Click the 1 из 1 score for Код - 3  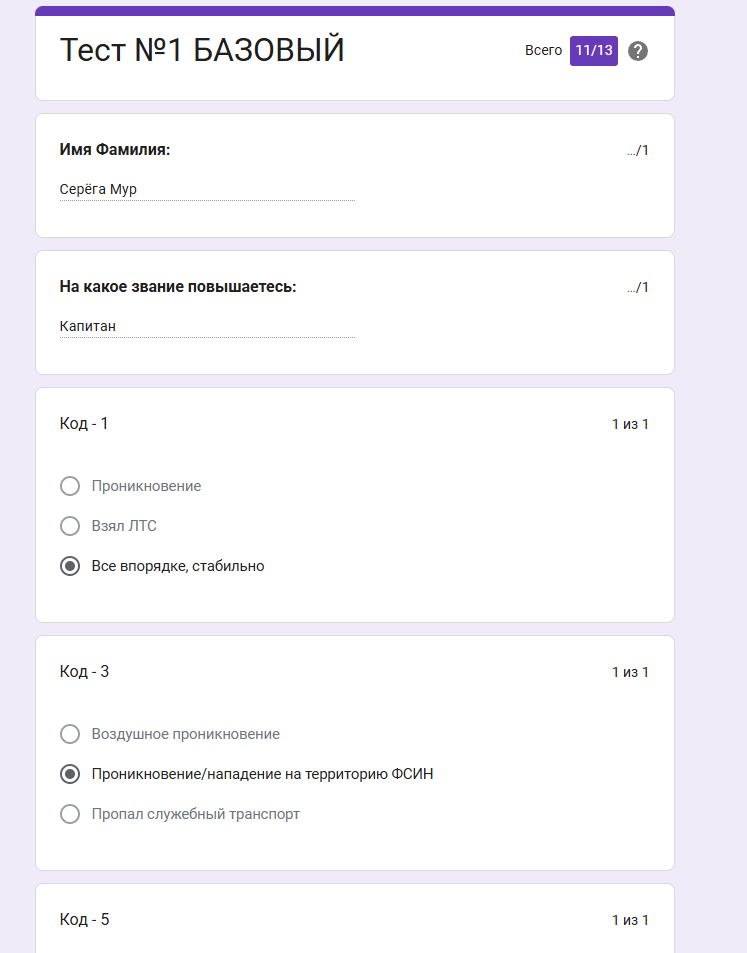630,671
